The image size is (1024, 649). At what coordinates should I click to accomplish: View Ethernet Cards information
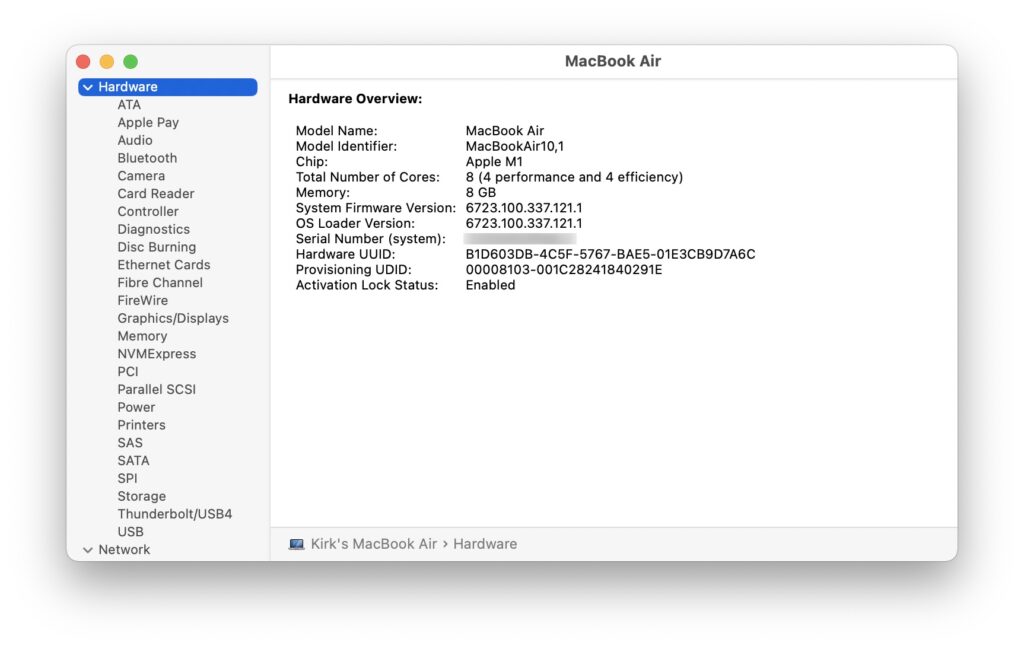click(x=163, y=264)
